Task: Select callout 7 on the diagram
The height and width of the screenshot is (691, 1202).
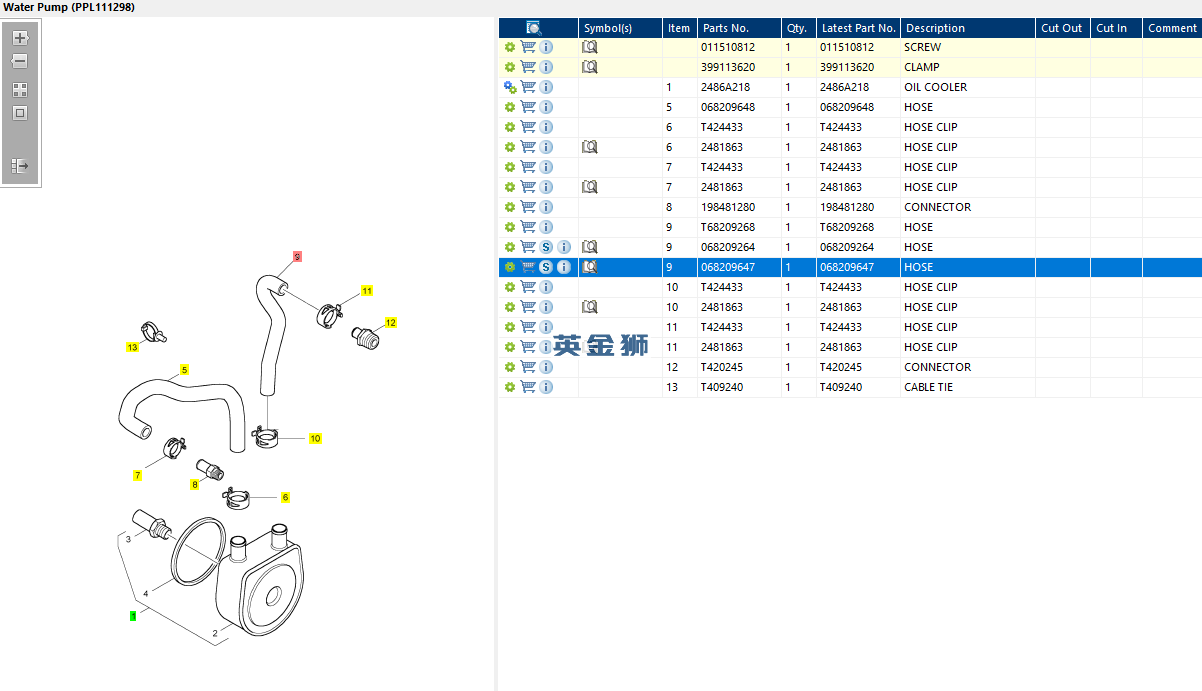Action: [137, 475]
